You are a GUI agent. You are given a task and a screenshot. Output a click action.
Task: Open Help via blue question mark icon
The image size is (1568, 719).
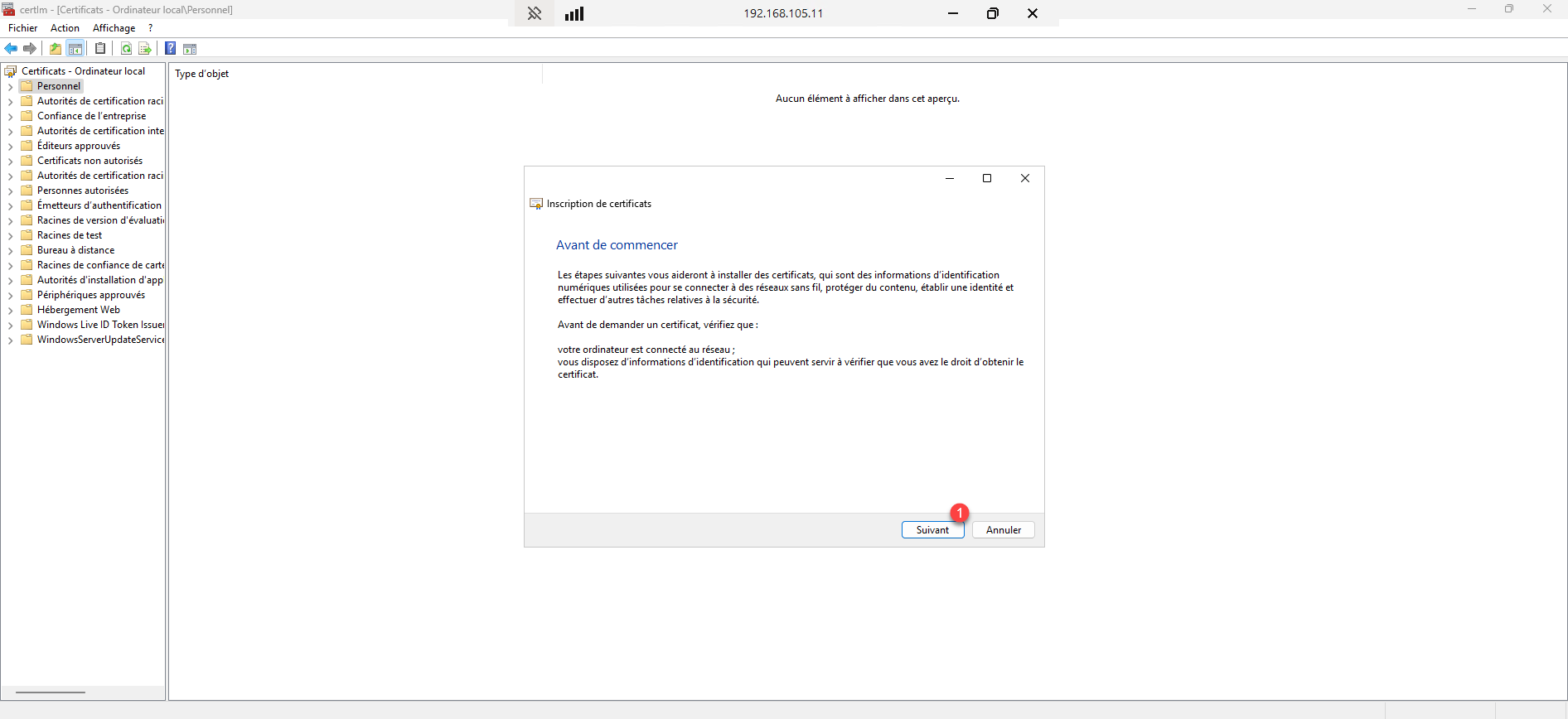(x=170, y=49)
